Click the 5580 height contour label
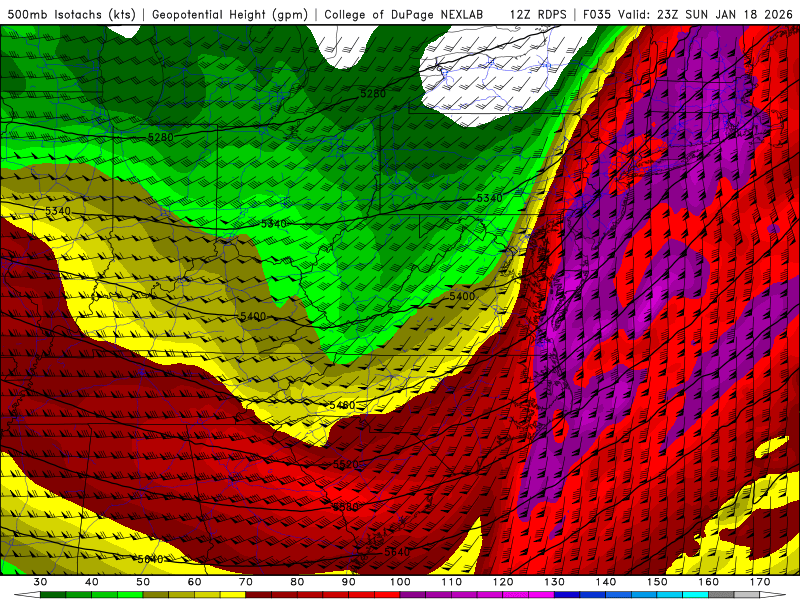The image size is (800, 600). (x=345, y=507)
